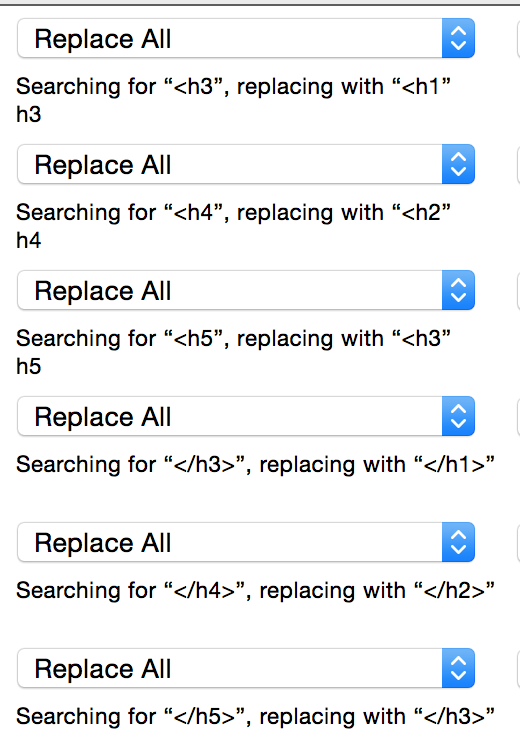
Task: Open Replace All popup for <h3 to <h1 rule
Action: click(246, 38)
